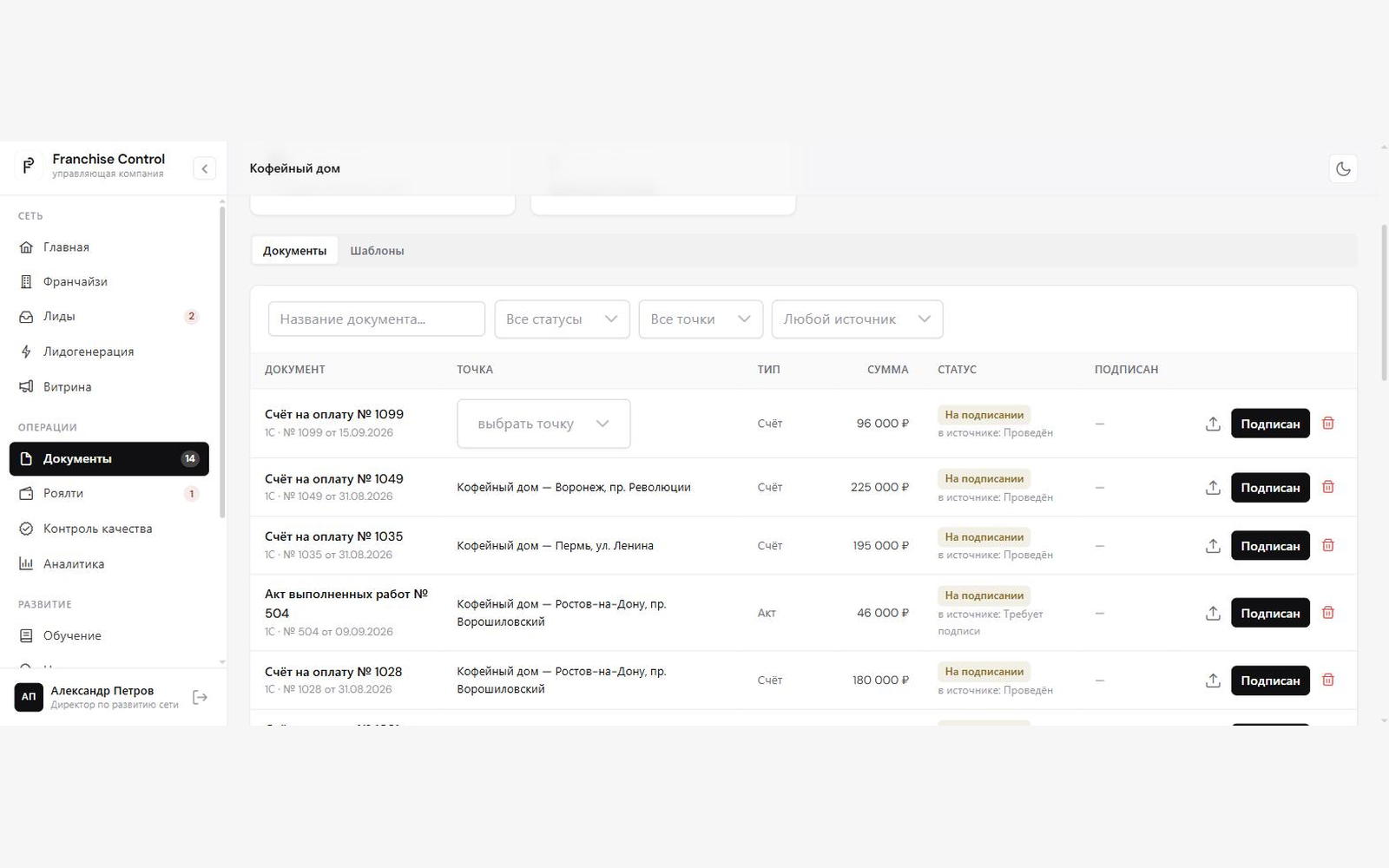Viewport: 1389px width, 868px height.
Task: Click Подписан for Счёт № 1035
Action: [x=1270, y=546]
